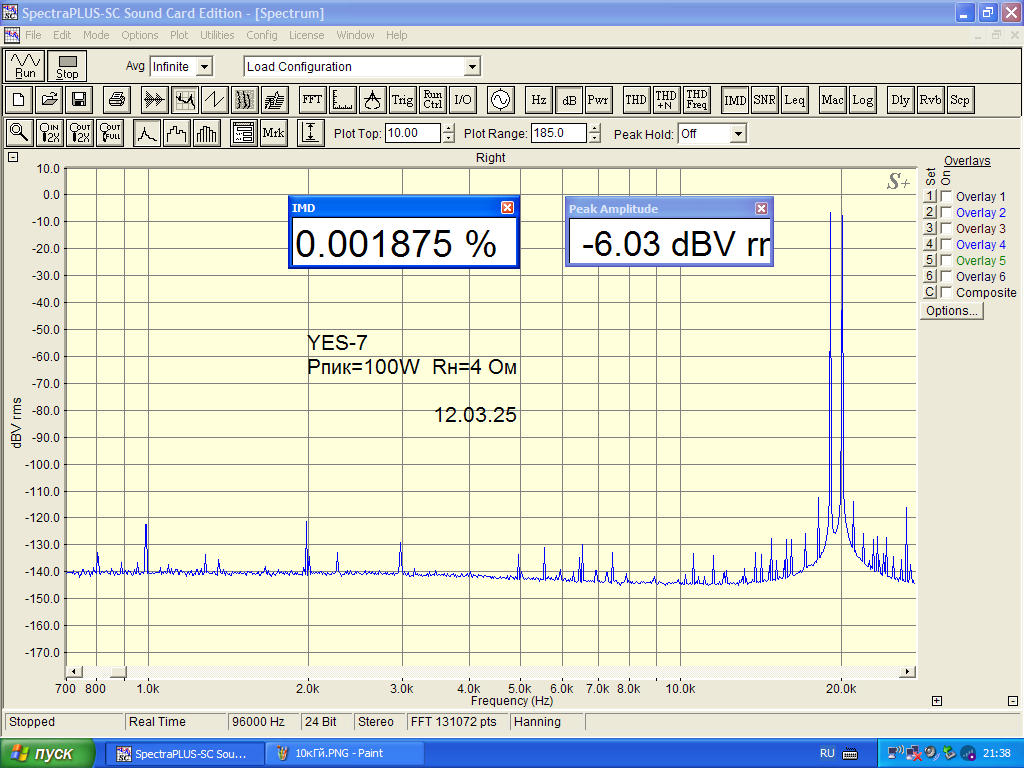1024x768 pixels.
Task: Click the Zoom Out Full magnifier icon
Action: [110, 133]
